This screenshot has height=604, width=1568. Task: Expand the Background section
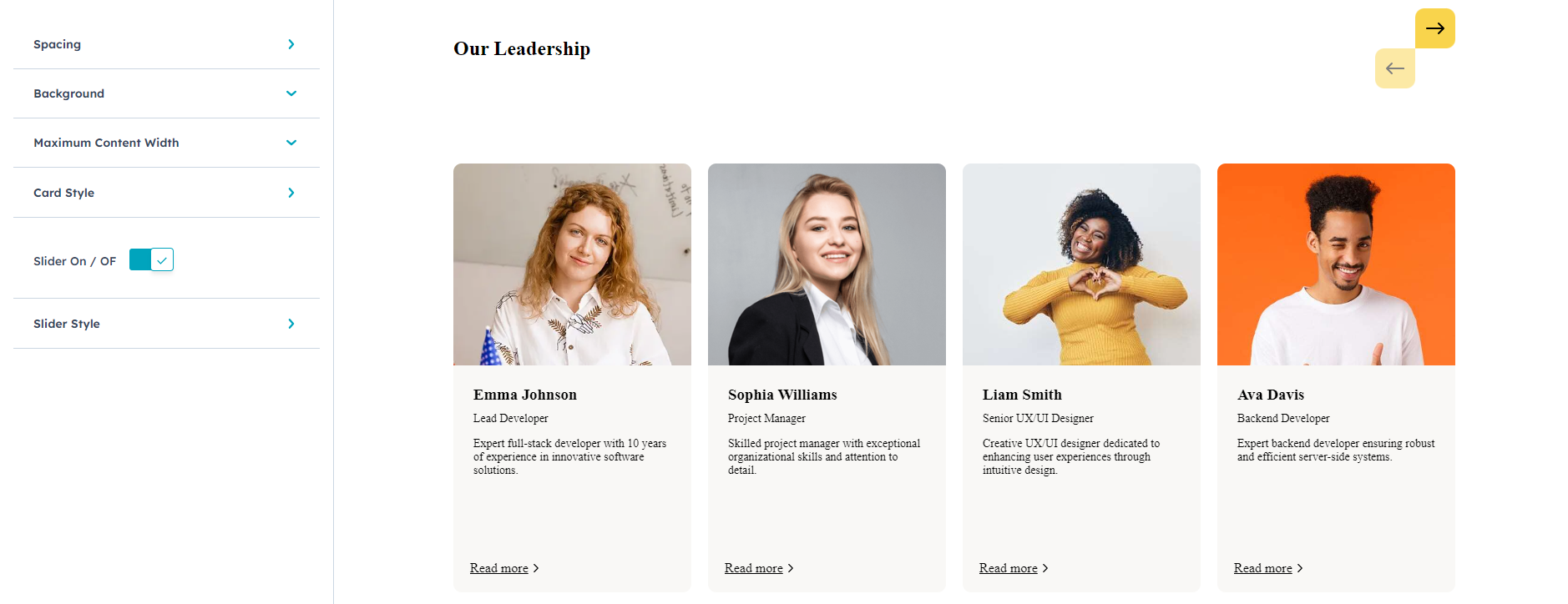[291, 93]
